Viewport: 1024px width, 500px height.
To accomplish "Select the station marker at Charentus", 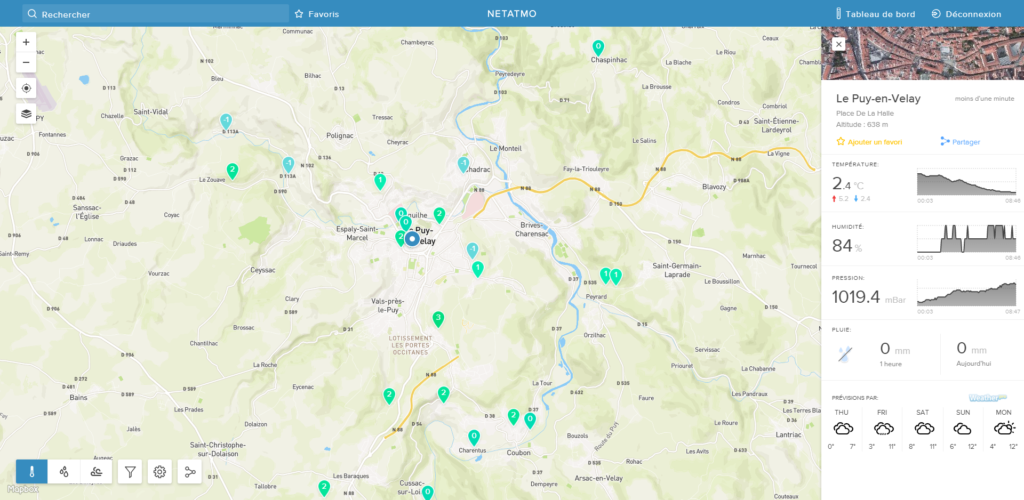I will coord(474,437).
